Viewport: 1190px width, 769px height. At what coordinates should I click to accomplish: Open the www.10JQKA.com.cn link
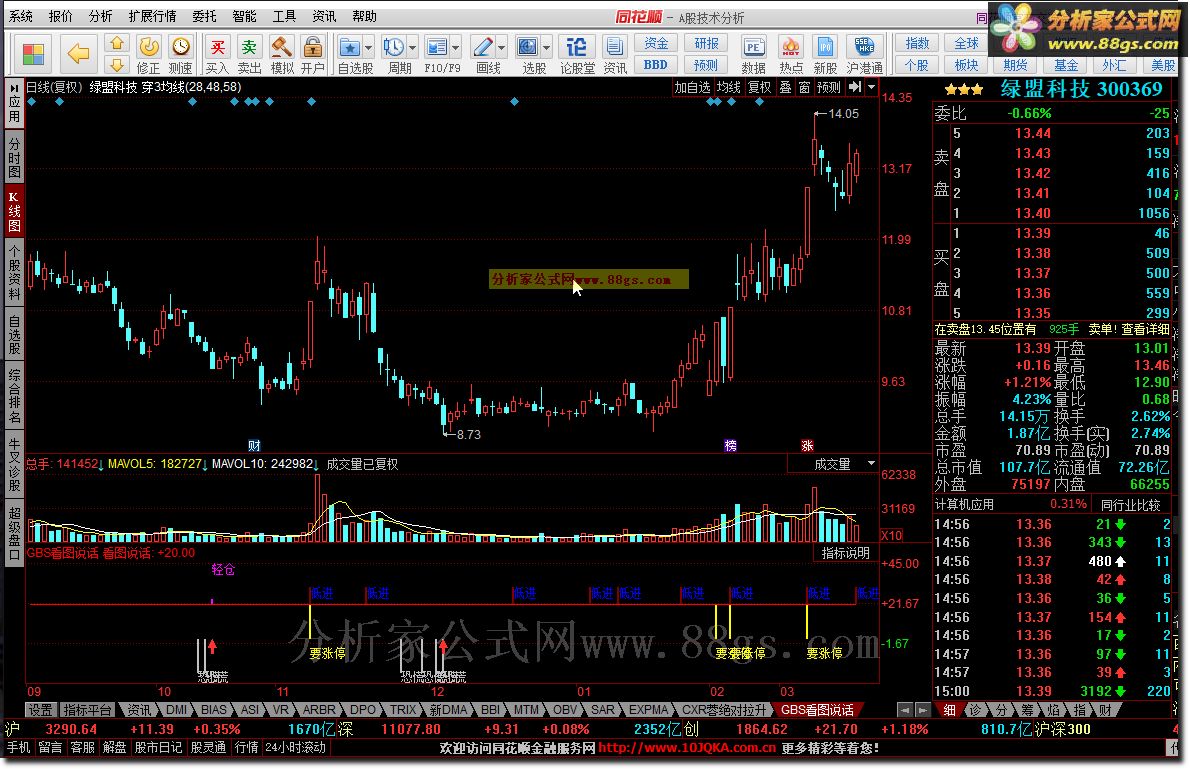coord(687,748)
